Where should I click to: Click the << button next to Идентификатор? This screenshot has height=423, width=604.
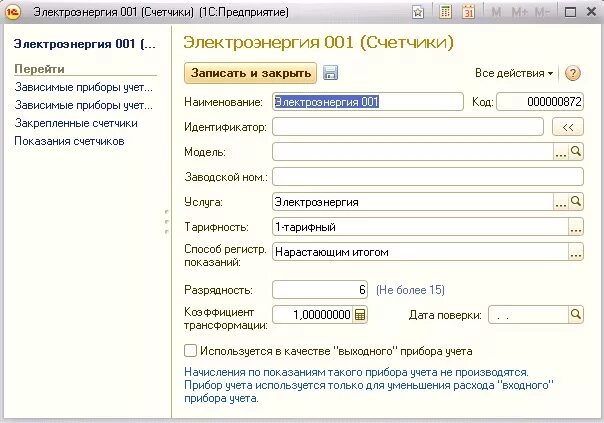tap(568, 127)
